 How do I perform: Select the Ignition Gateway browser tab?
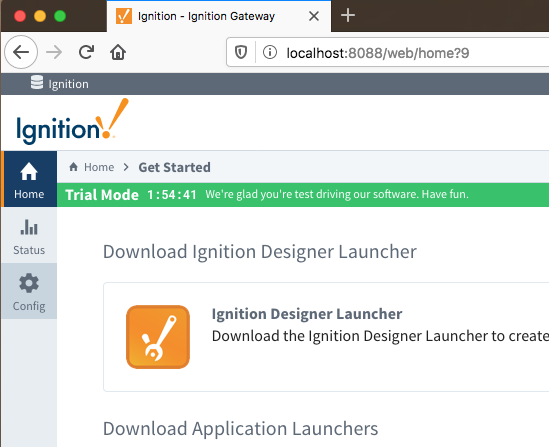(219, 16)
